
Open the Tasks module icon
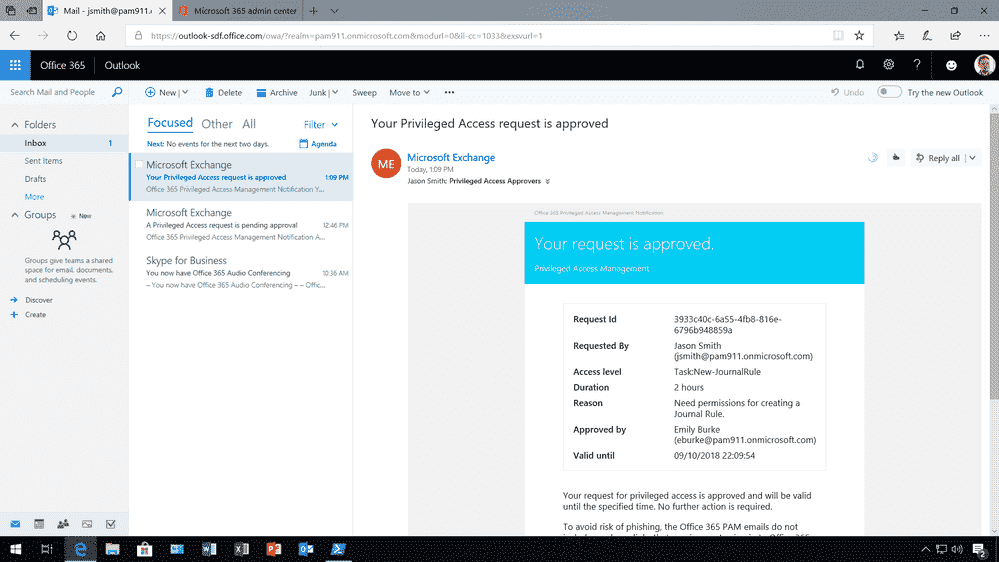(111, 524)
